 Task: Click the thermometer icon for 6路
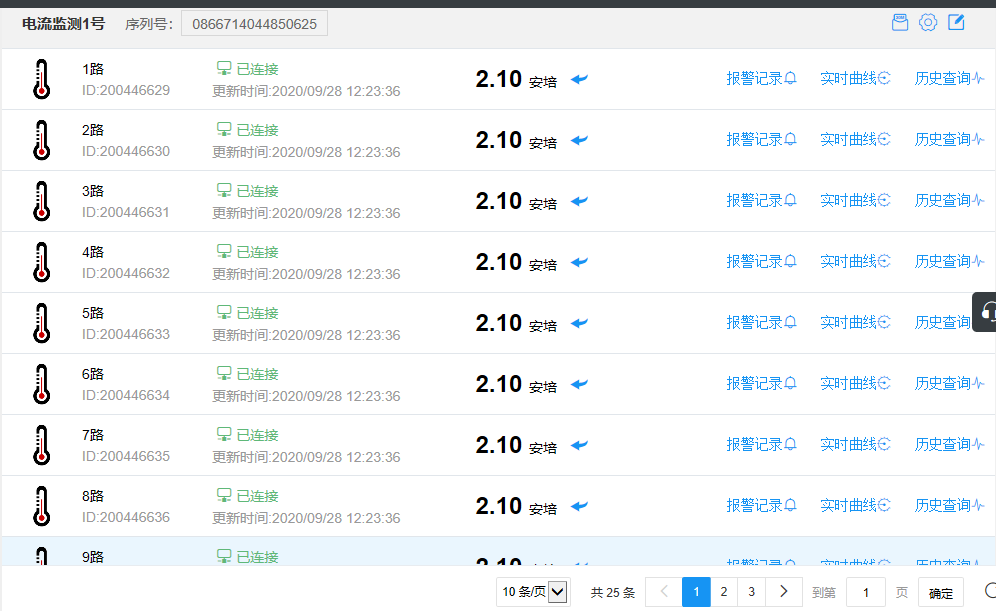[41, 384]
